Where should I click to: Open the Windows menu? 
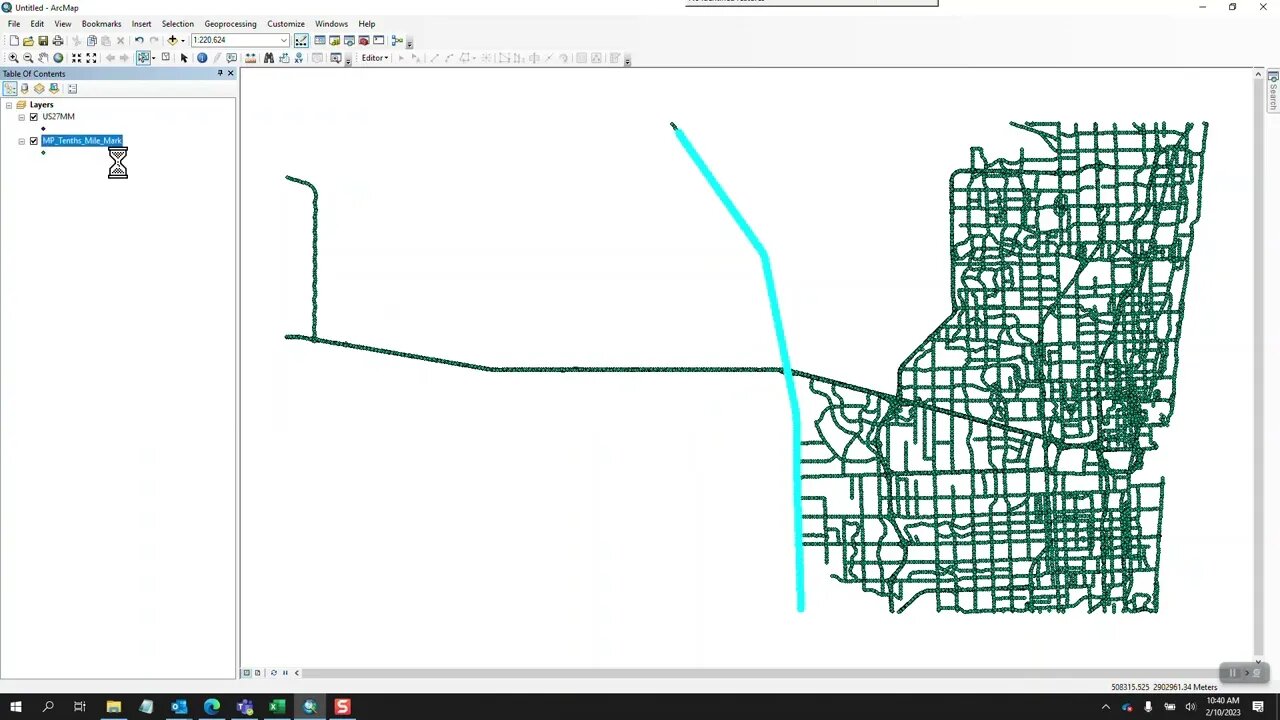[331, 24]
